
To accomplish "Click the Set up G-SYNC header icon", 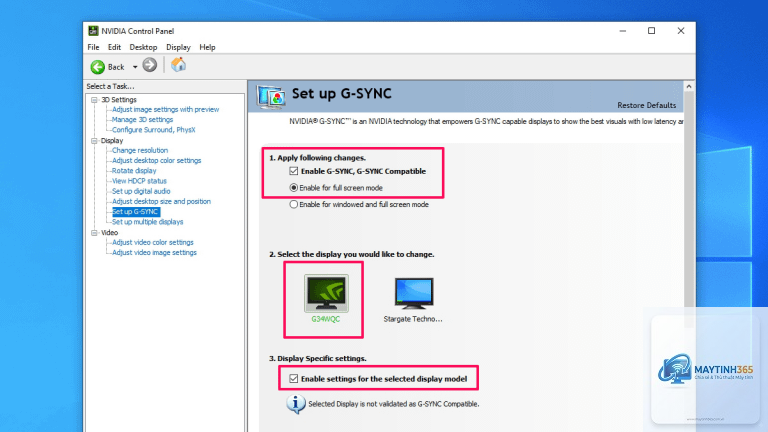I will pos(271,96).
